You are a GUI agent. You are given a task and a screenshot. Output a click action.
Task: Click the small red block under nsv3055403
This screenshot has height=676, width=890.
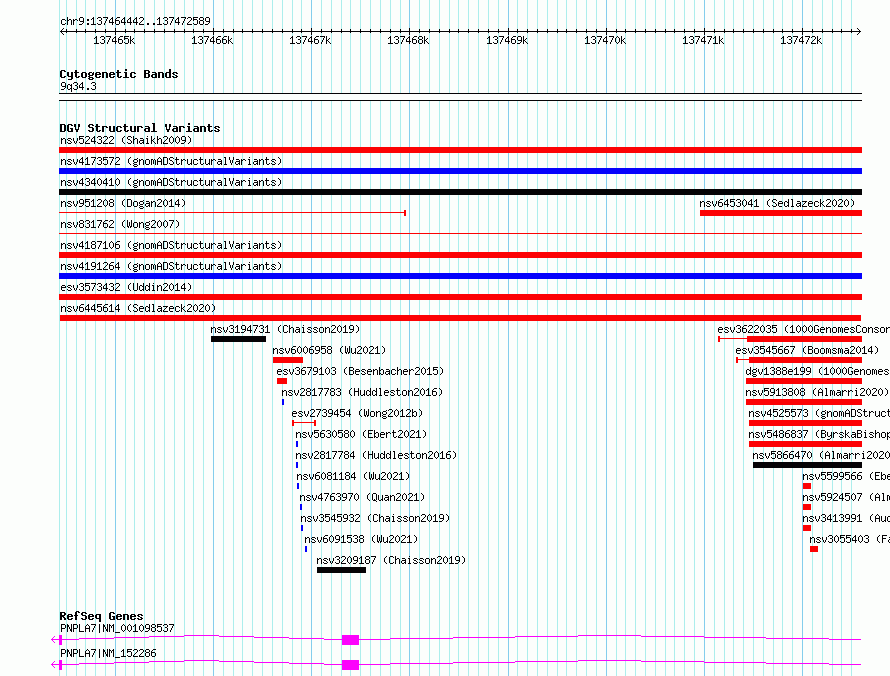[814, 549]
